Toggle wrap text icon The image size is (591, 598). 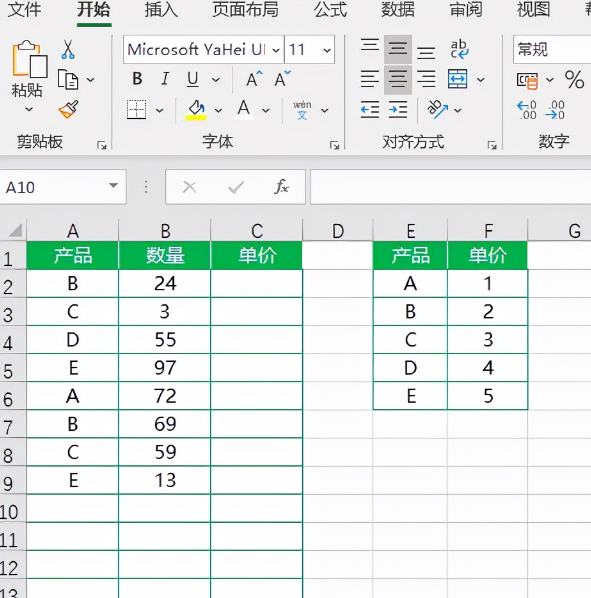coord(459,49)
